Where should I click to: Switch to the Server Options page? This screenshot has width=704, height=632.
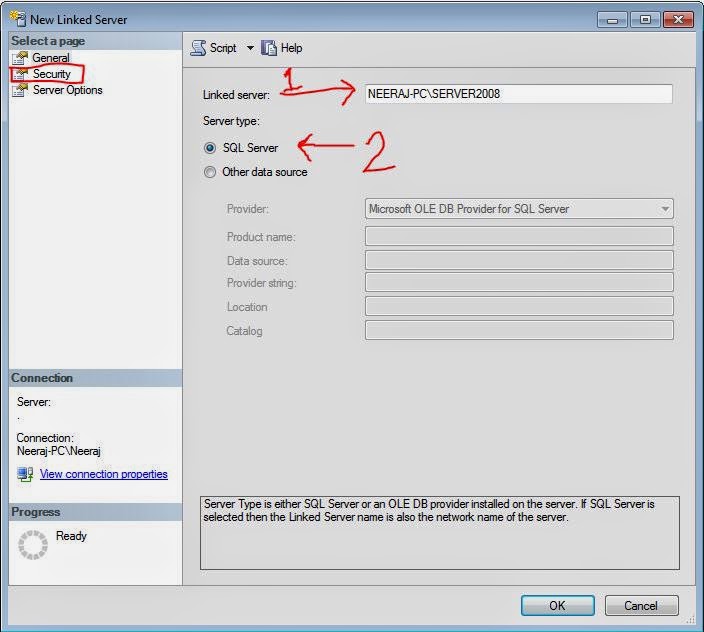(68, 90)
